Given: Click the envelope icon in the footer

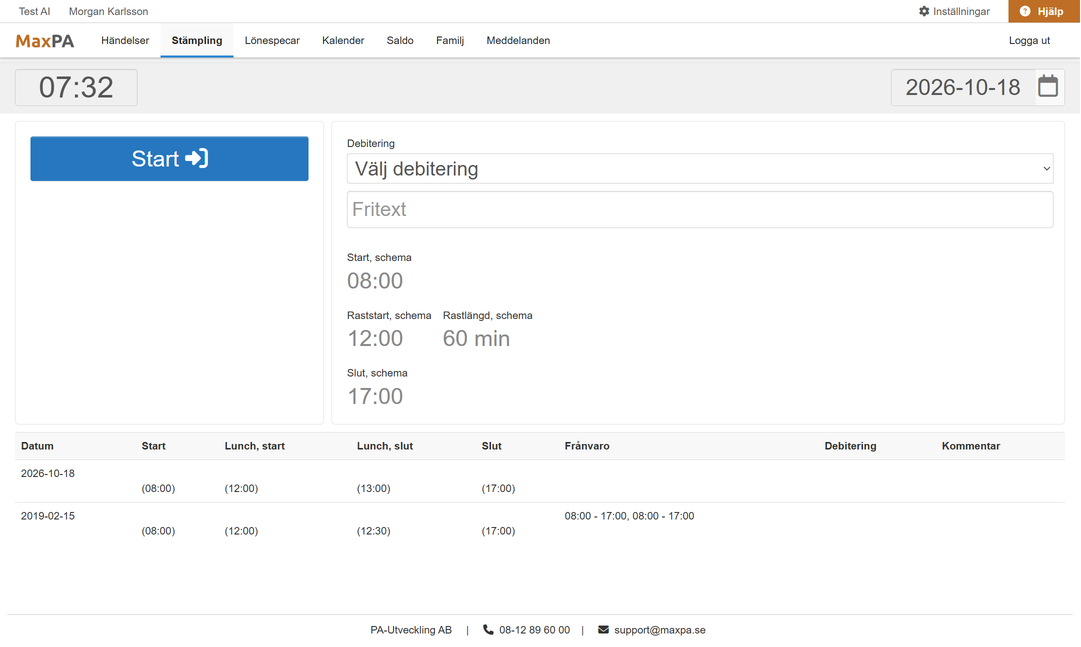Looking at the screenshot, I should coord(603,630).
